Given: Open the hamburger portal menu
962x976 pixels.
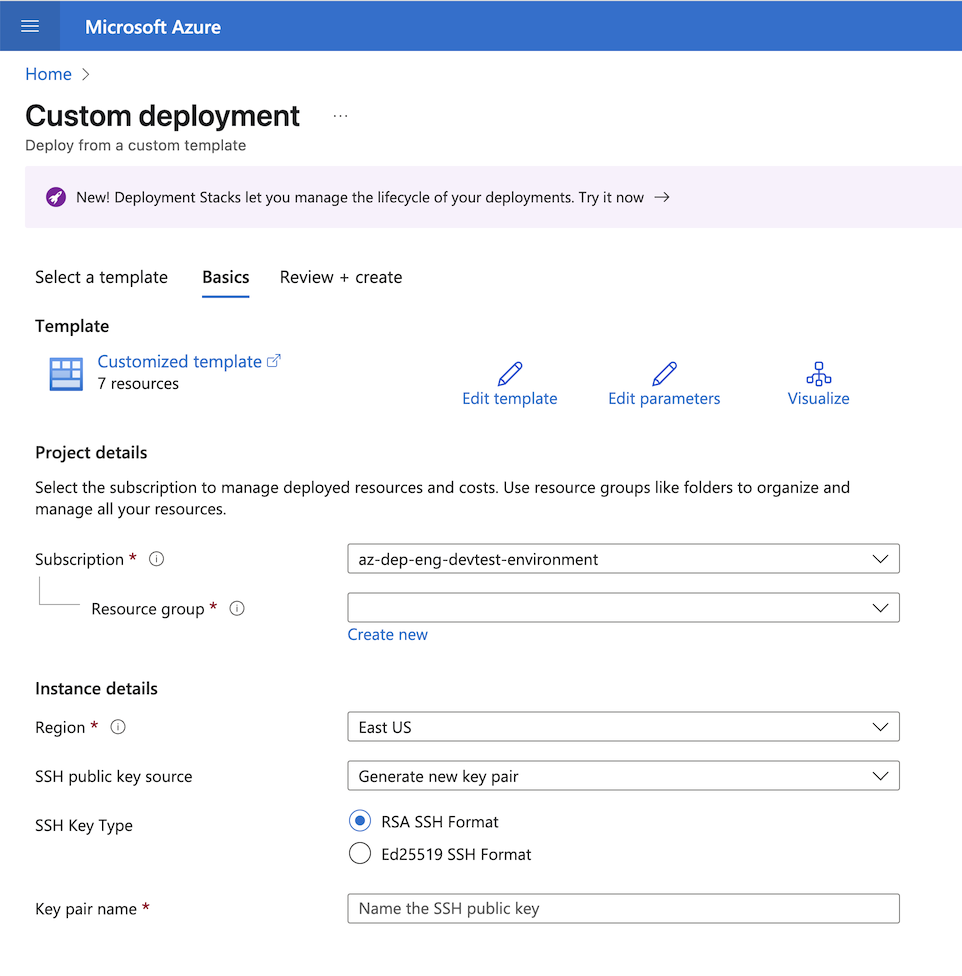Looking at the screenshot, I should (30, 26).
